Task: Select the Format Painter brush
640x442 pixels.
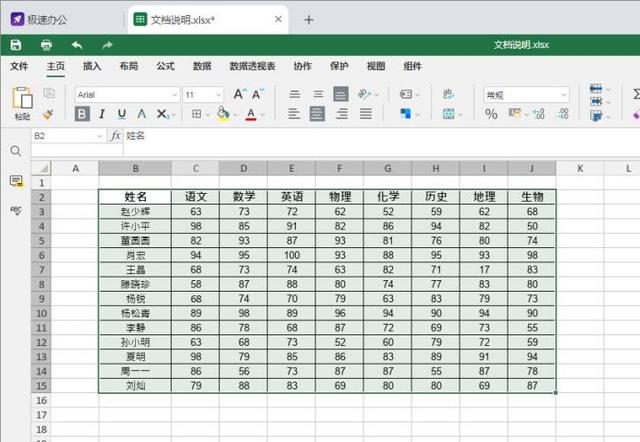Action: click(48, 114)
